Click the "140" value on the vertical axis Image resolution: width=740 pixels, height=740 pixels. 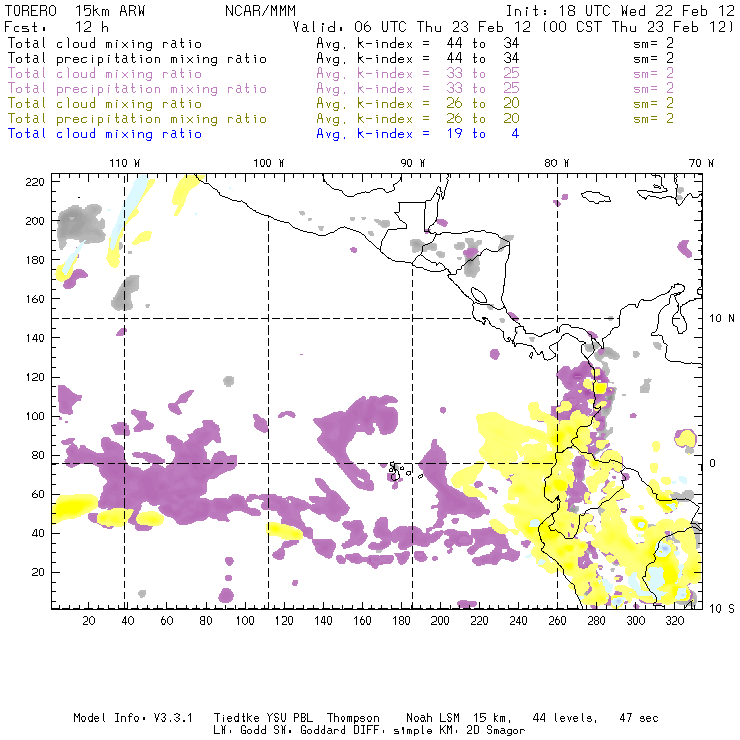click(35, 338)
